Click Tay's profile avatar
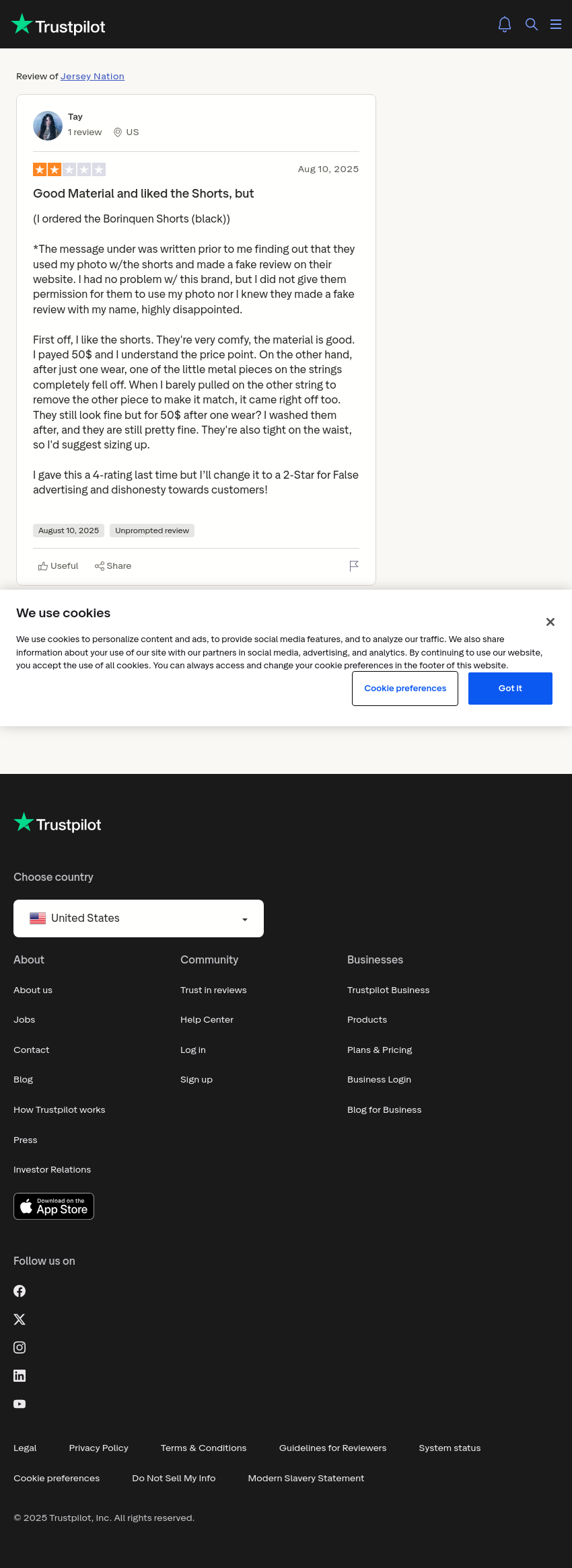 pos(48,126)
